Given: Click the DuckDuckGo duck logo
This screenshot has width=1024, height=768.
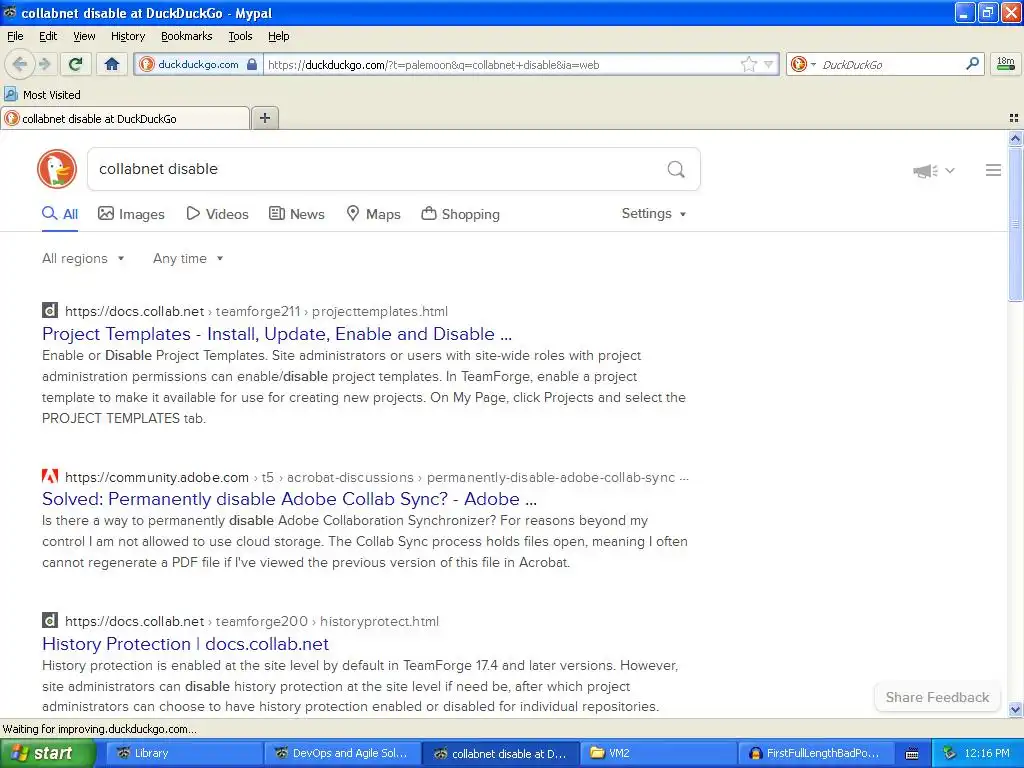Looking at the screenshot, I should 57,168.
